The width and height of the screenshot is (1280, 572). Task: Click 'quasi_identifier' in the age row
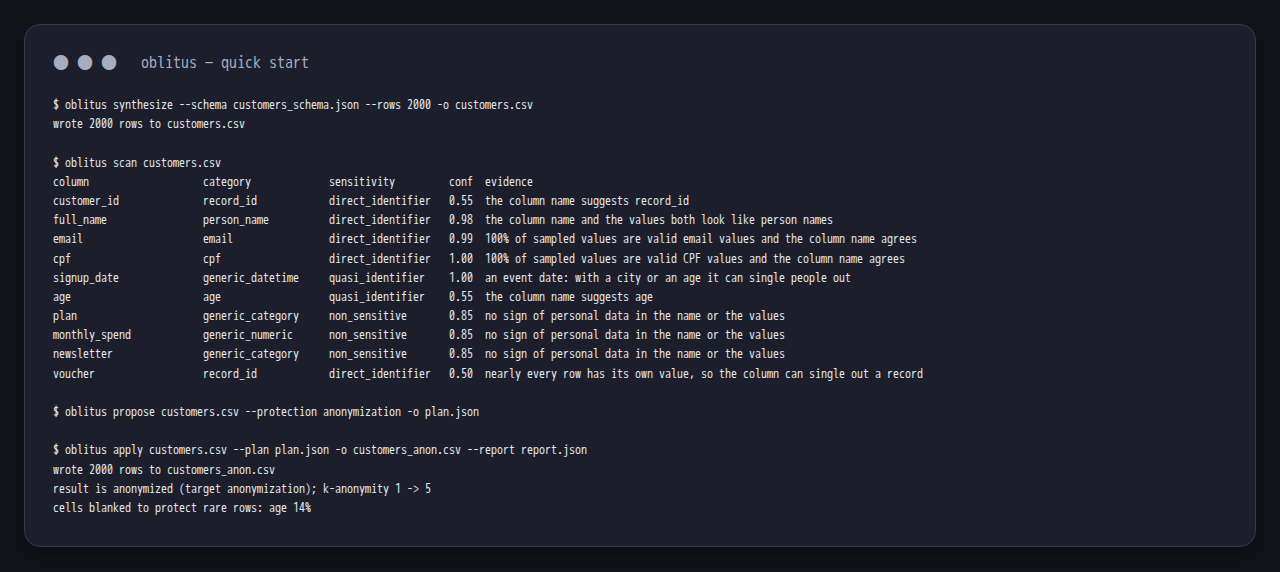coord(377,297)
